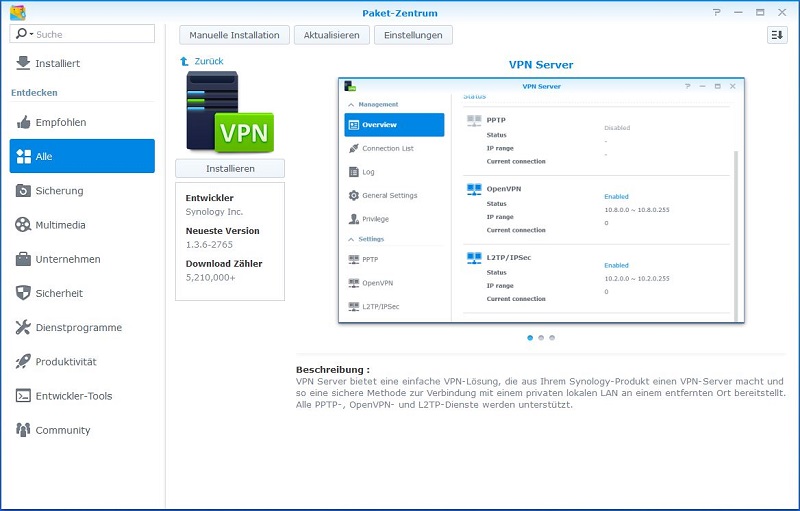
Task: Click the General Settings gear icon in preview
Action: pos(354,195)
